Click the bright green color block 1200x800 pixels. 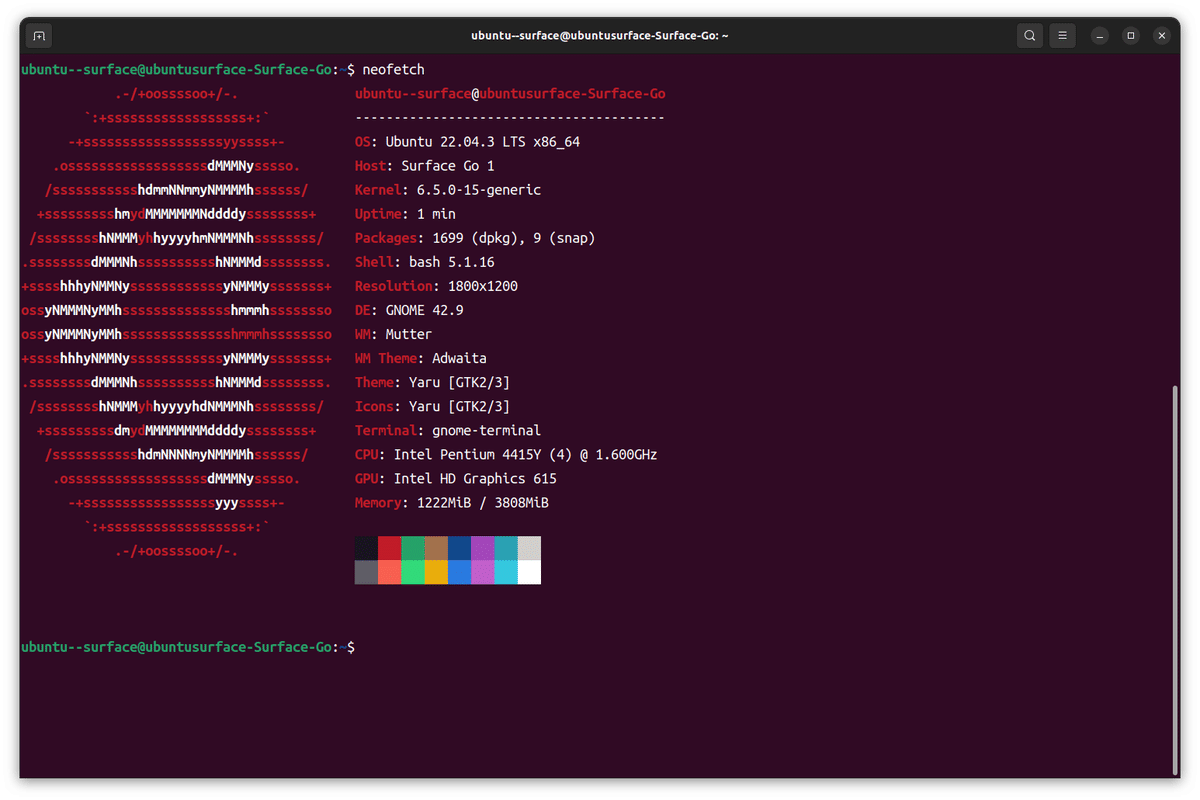413,572
